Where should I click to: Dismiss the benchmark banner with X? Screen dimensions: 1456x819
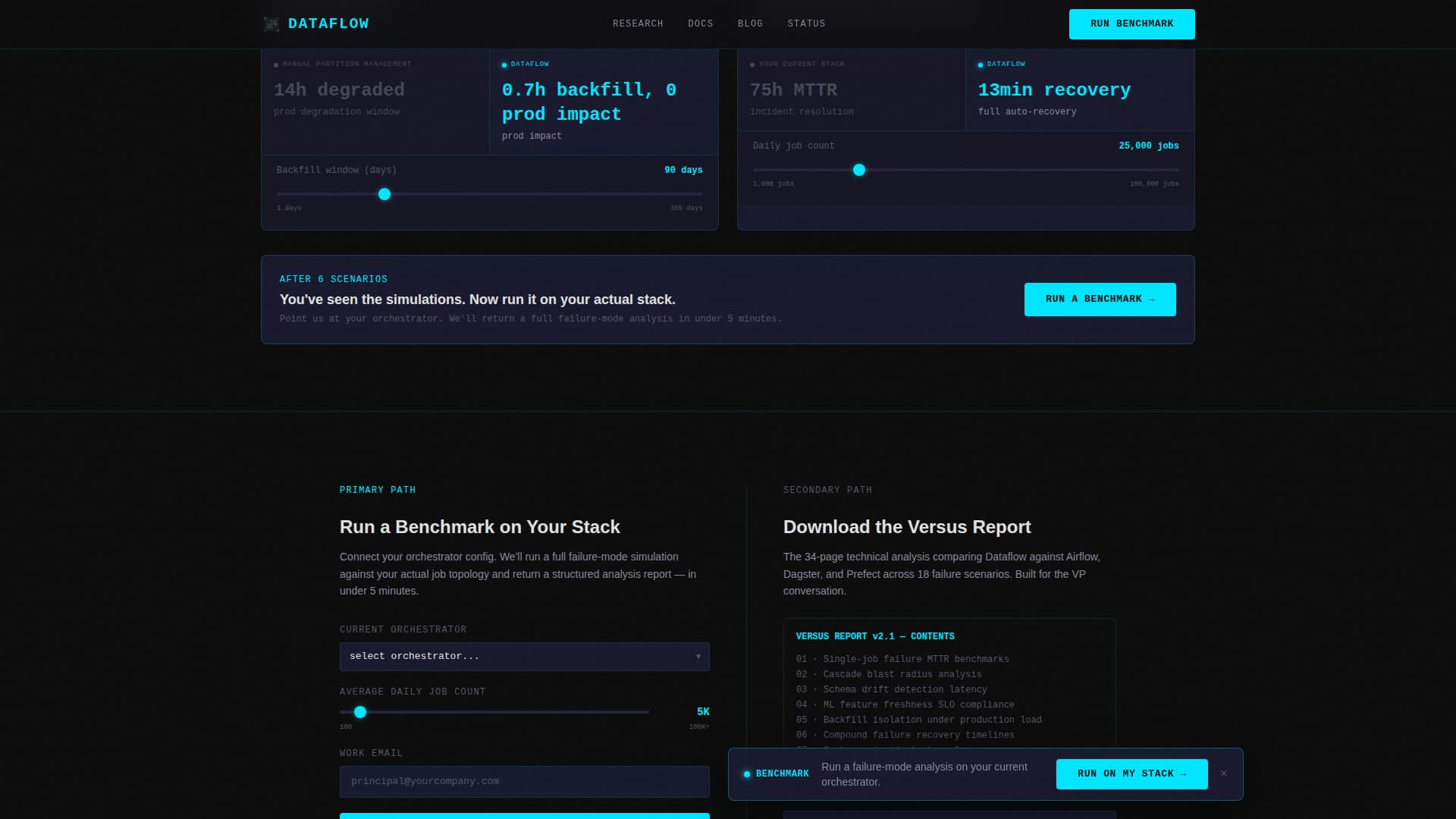pyautogui.click(x=1223, y=774)
